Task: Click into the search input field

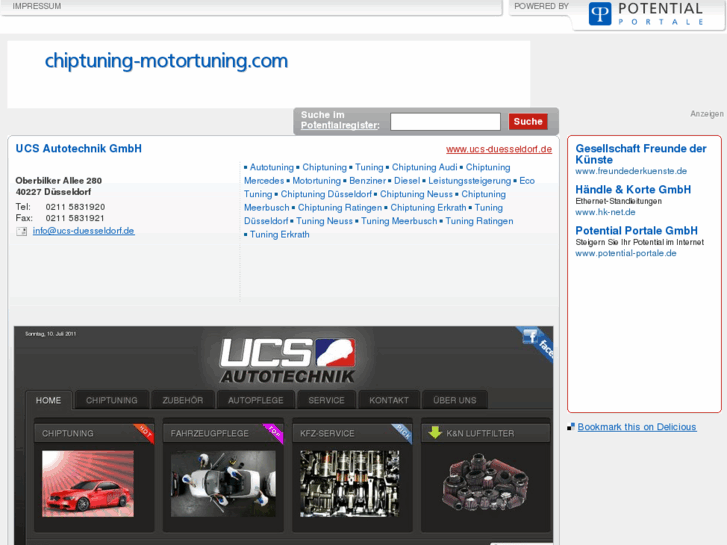Action: click(x=445, y=122)
